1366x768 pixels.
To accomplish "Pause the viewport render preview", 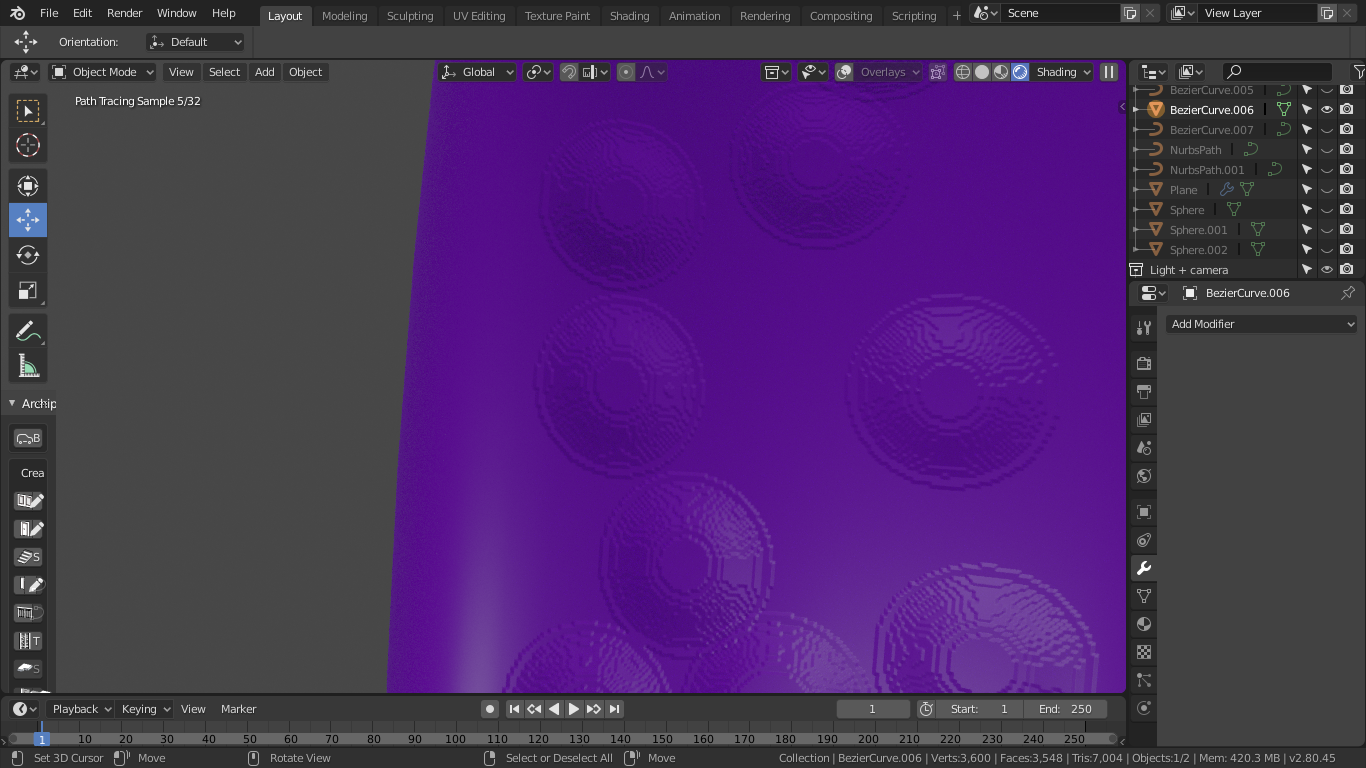I will point(1109,72).
